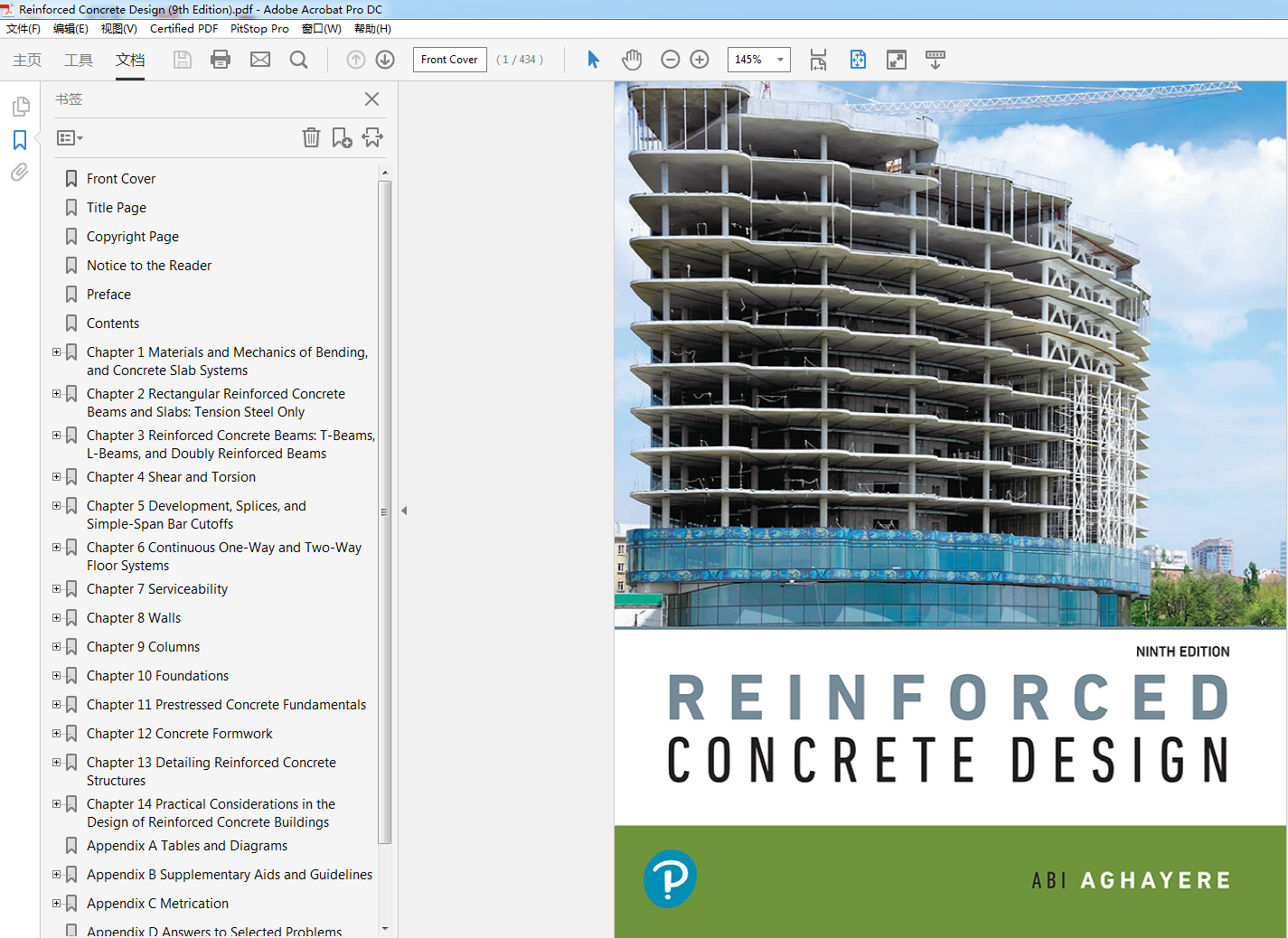Click the Find current bookmark icon

[x=372, y=137]
